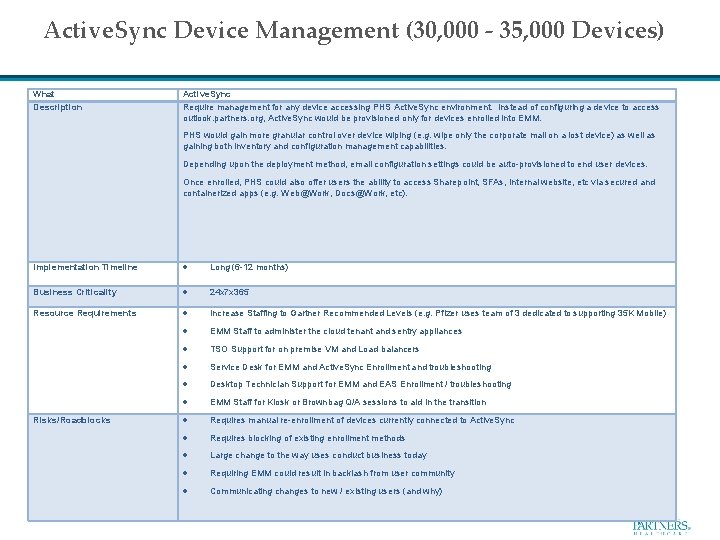Select the 'Business Criticality' label

click(x=75, y=292)
